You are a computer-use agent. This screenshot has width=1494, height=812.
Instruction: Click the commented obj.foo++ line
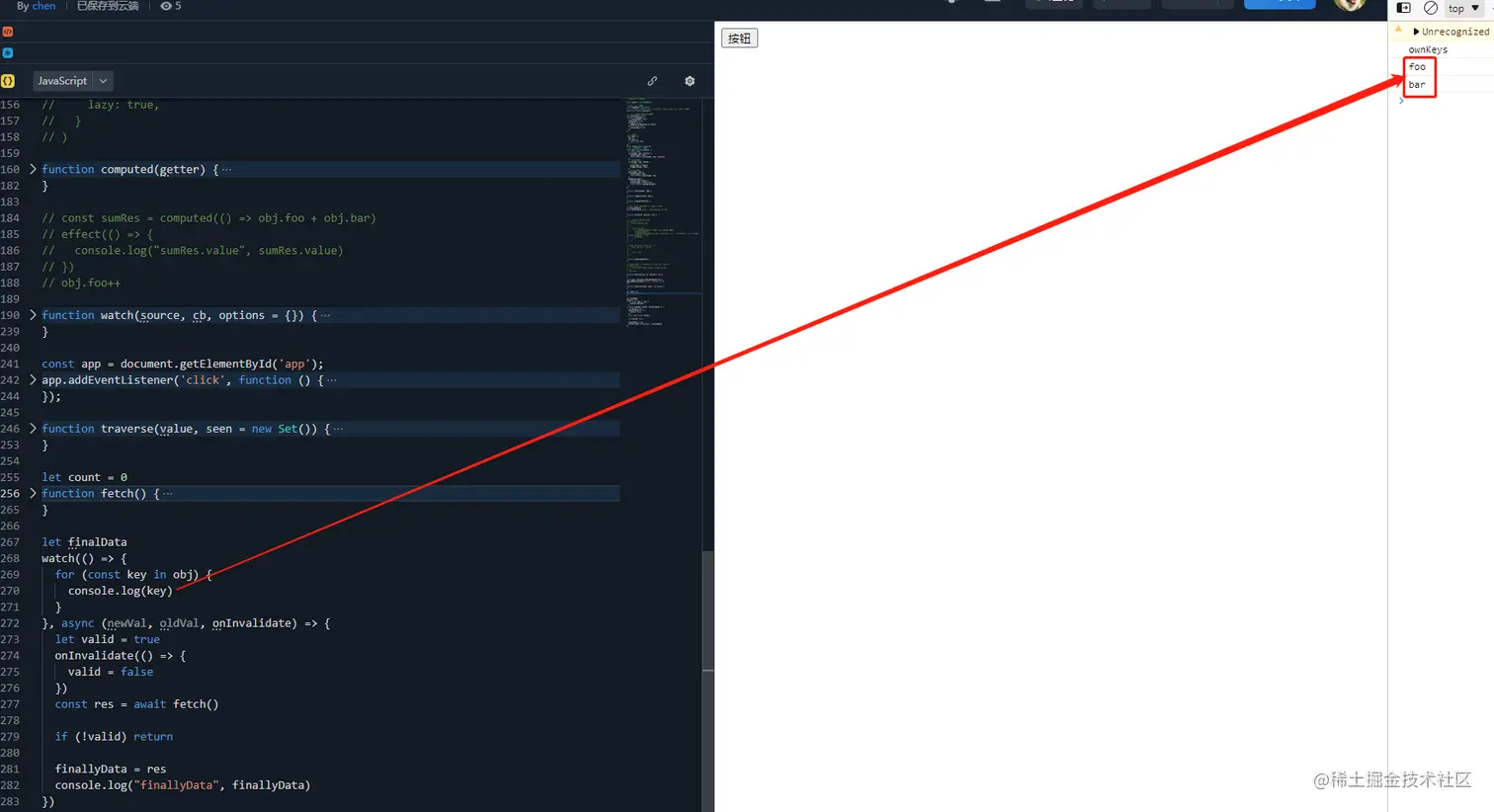pyautogui.click(x=81, y=283)
